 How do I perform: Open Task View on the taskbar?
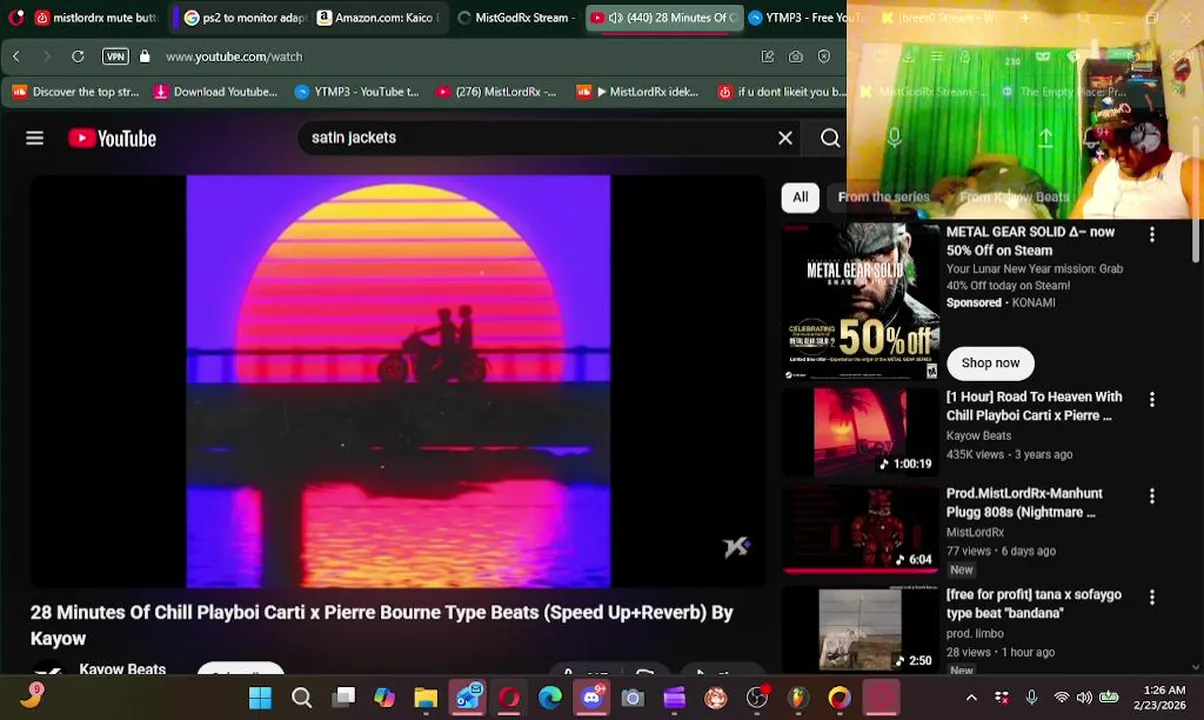tap(344, 697)
